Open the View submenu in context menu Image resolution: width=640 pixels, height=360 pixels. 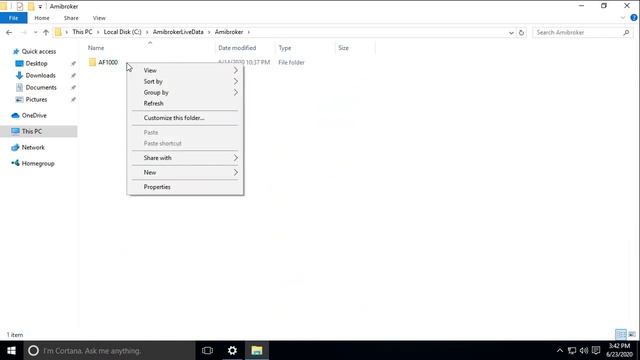click(185, 70)
